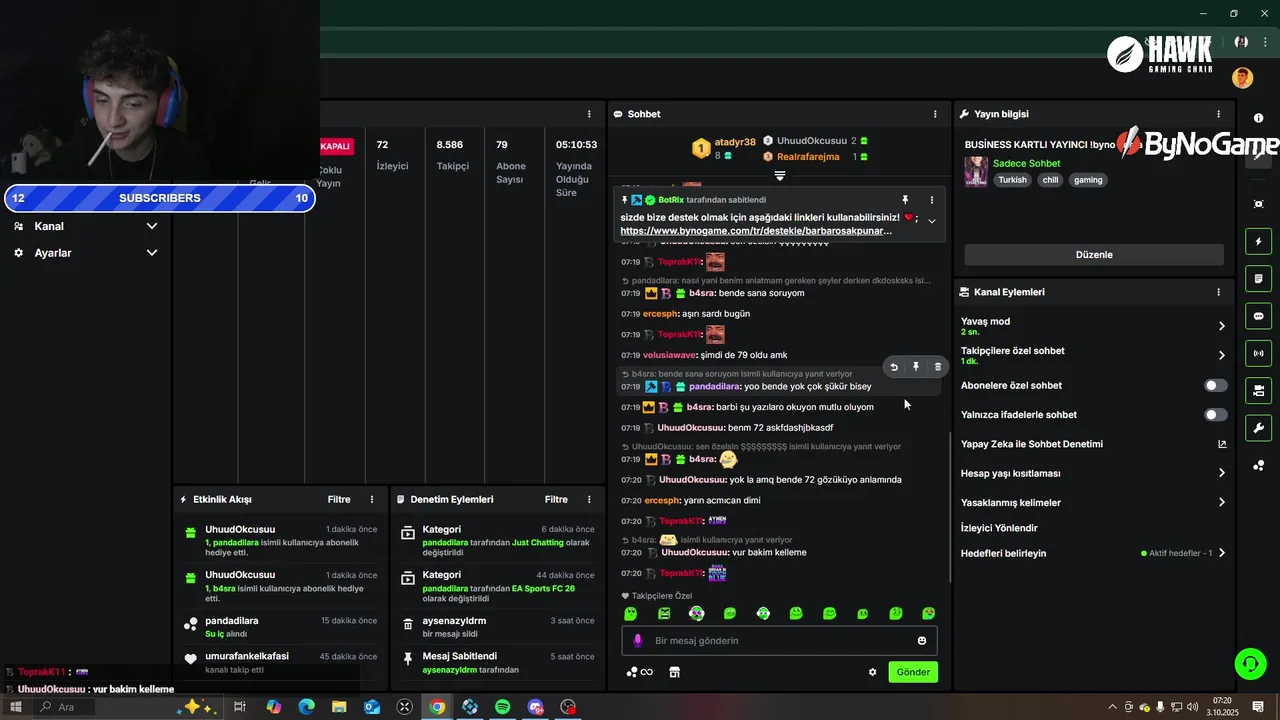Open Hedefleri belirleyin chevron
This screenshot has width=1280, height=720.
[x=1221, y=553]
